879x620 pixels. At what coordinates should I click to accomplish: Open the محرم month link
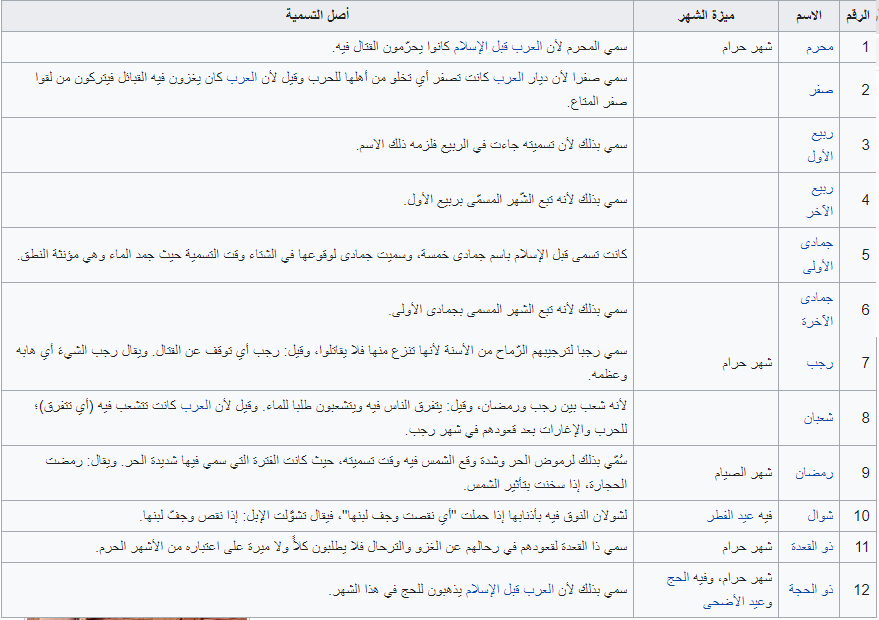click(820, 47)
